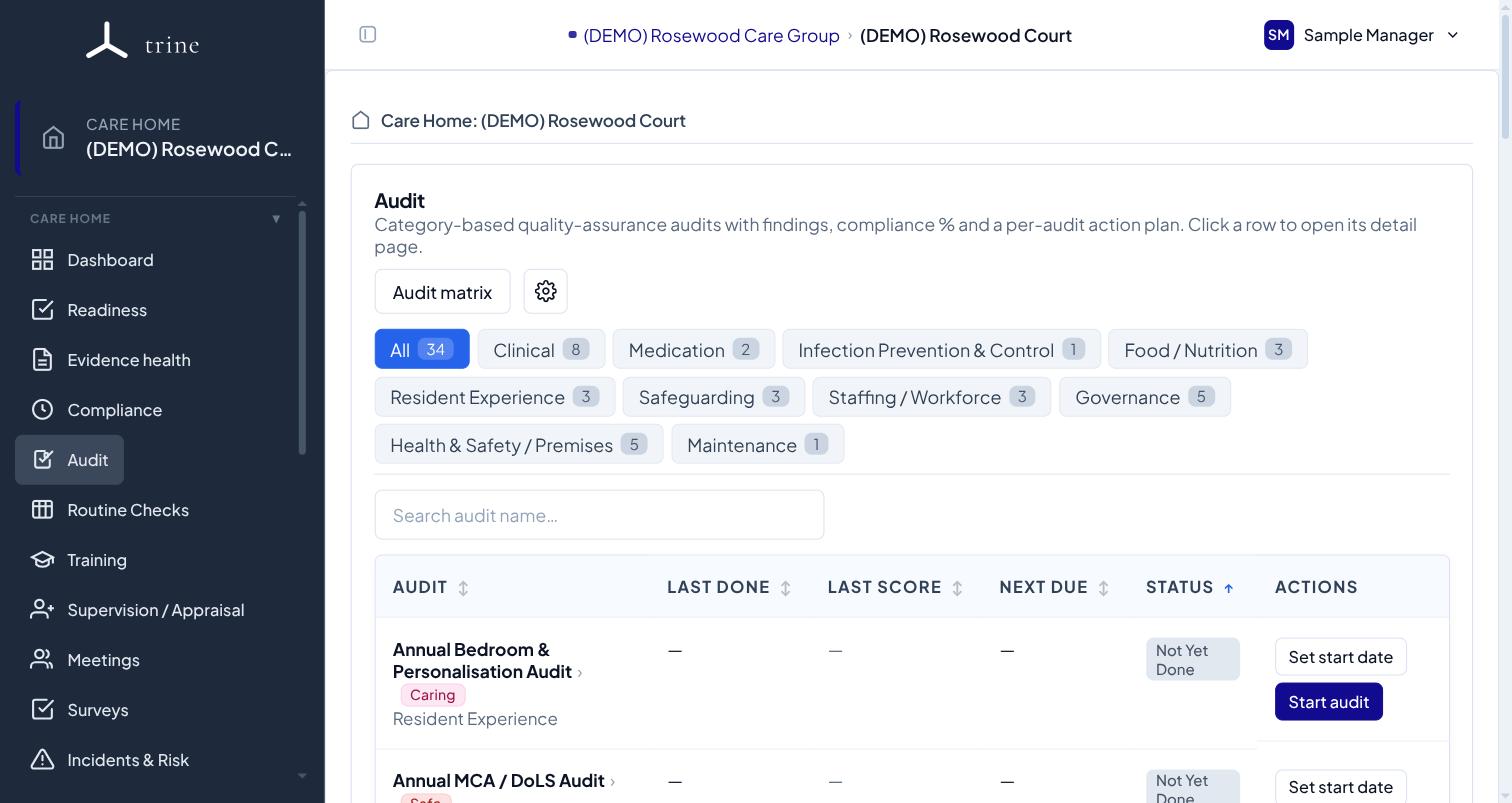Filter by Clinical category tab

tap(541, 349)
